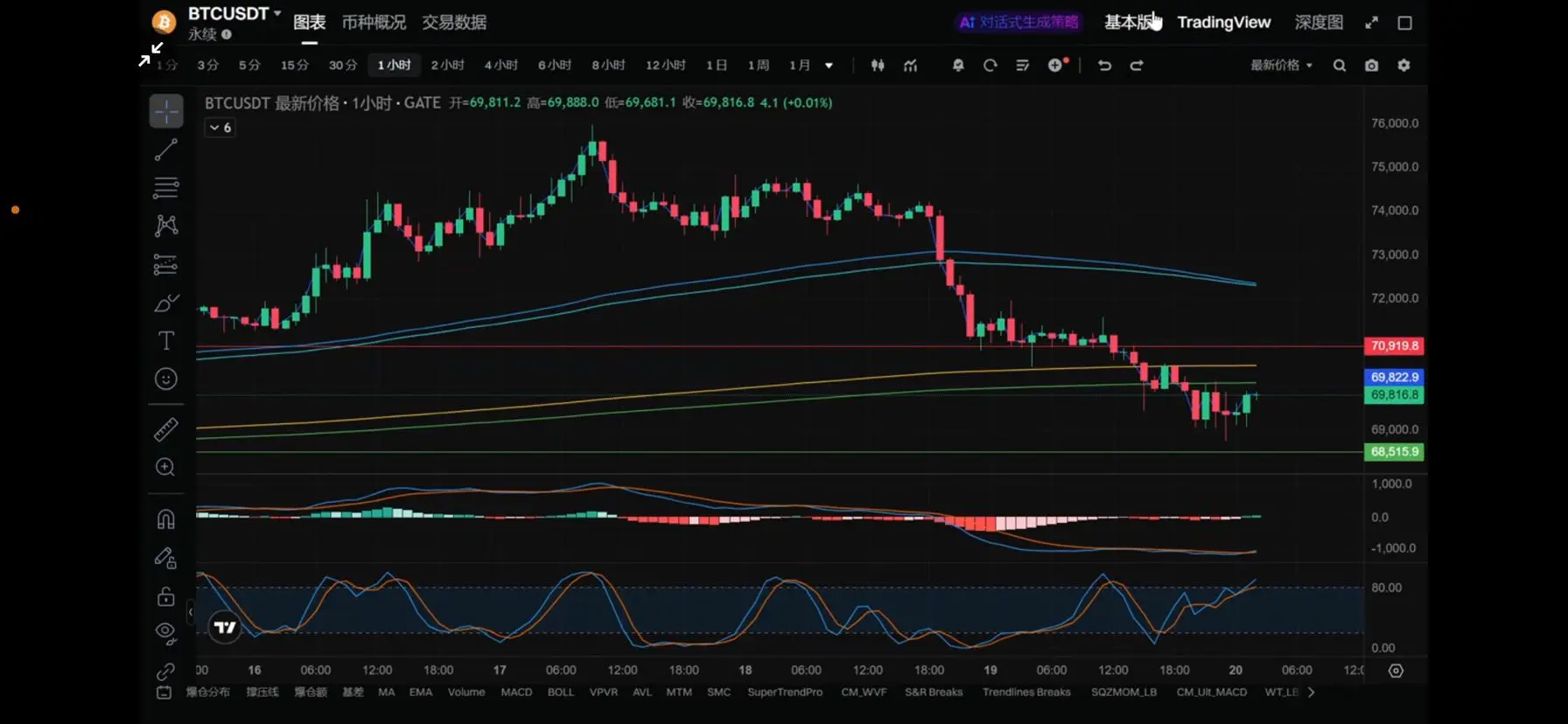Toggle the BOLL indicator
The width and height of the screenshot is (1568, 724).
pyautogui.click(x=561, y=693)
